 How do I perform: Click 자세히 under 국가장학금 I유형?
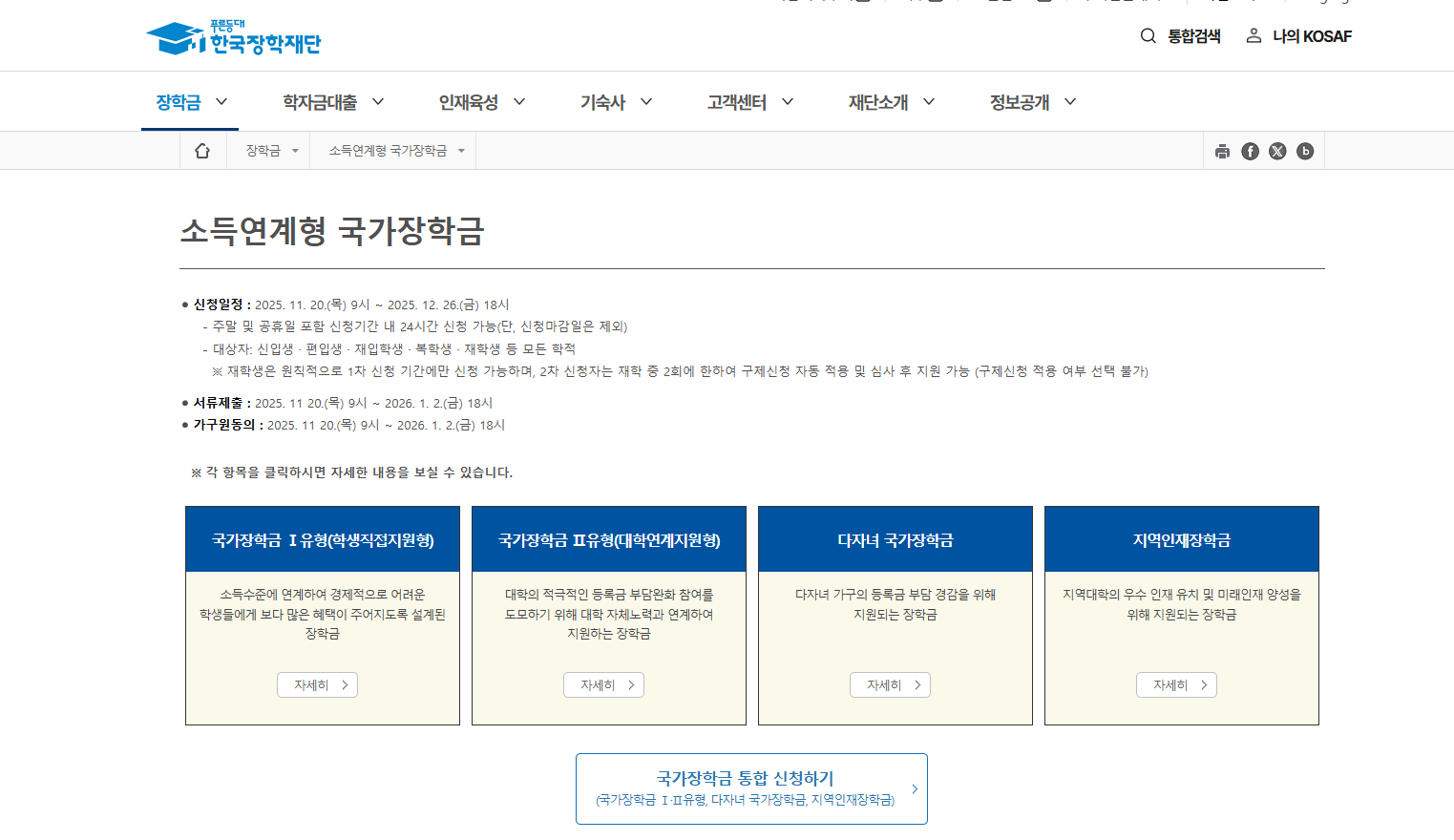tap(317, 684)
